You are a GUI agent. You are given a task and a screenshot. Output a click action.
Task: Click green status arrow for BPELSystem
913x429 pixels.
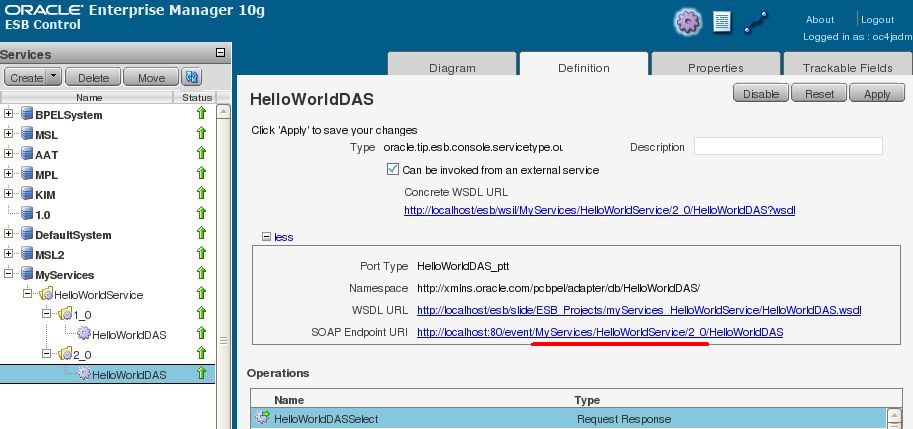(x=201, y=113)
